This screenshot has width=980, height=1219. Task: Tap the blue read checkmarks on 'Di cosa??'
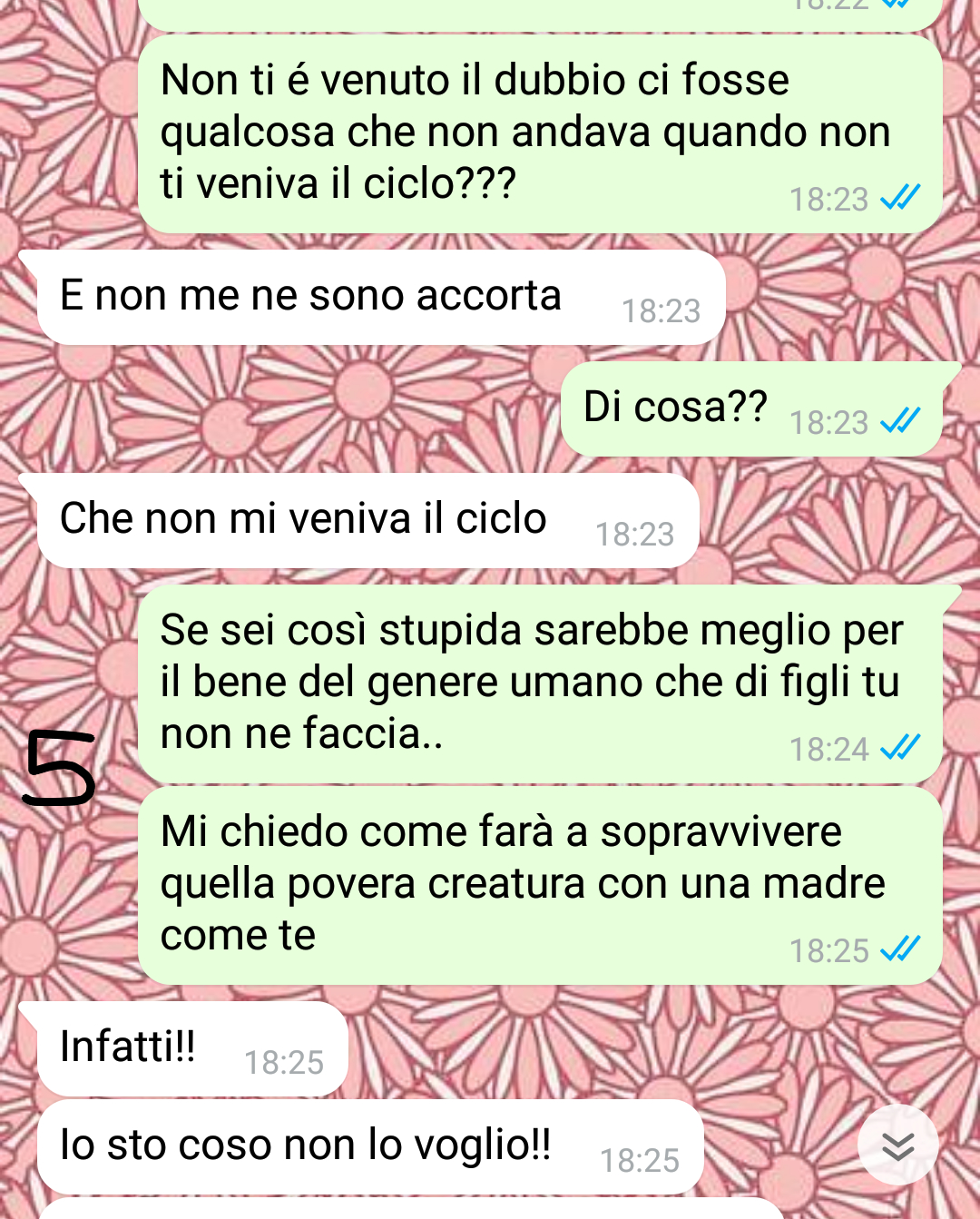click(900, 420)
